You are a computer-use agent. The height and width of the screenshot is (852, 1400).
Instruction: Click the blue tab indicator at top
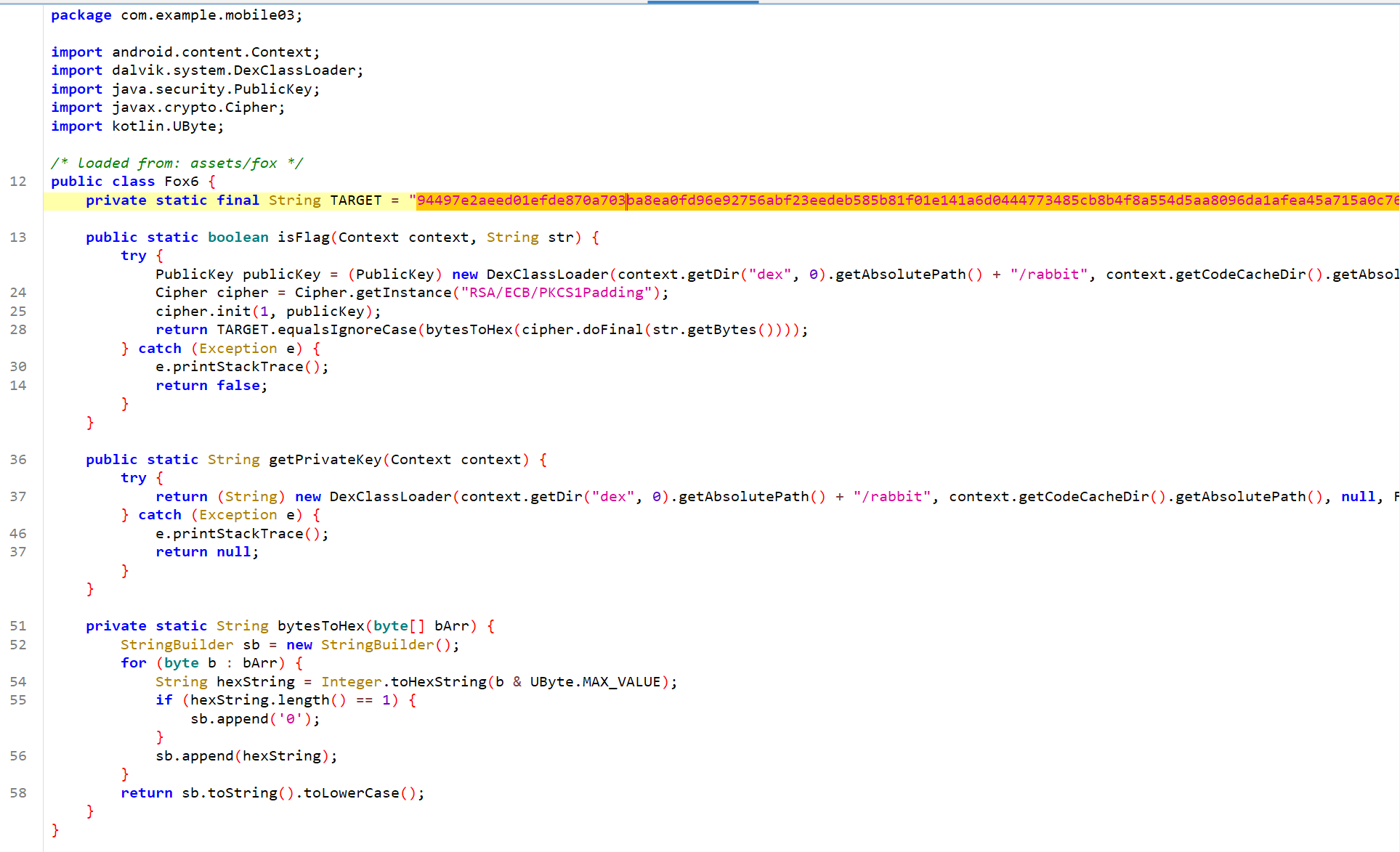[703, 2]
